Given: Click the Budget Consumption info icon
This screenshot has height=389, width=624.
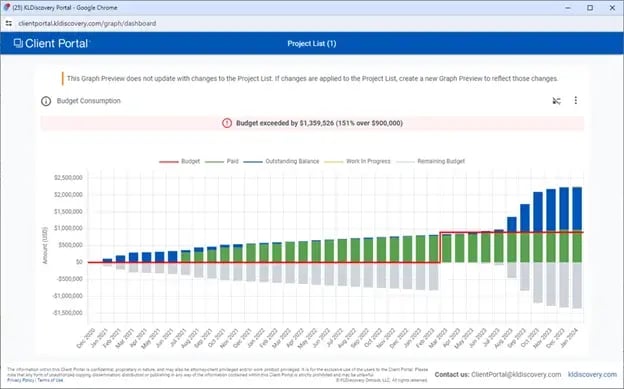Looking at the screenshot, I should coord(46,101).
